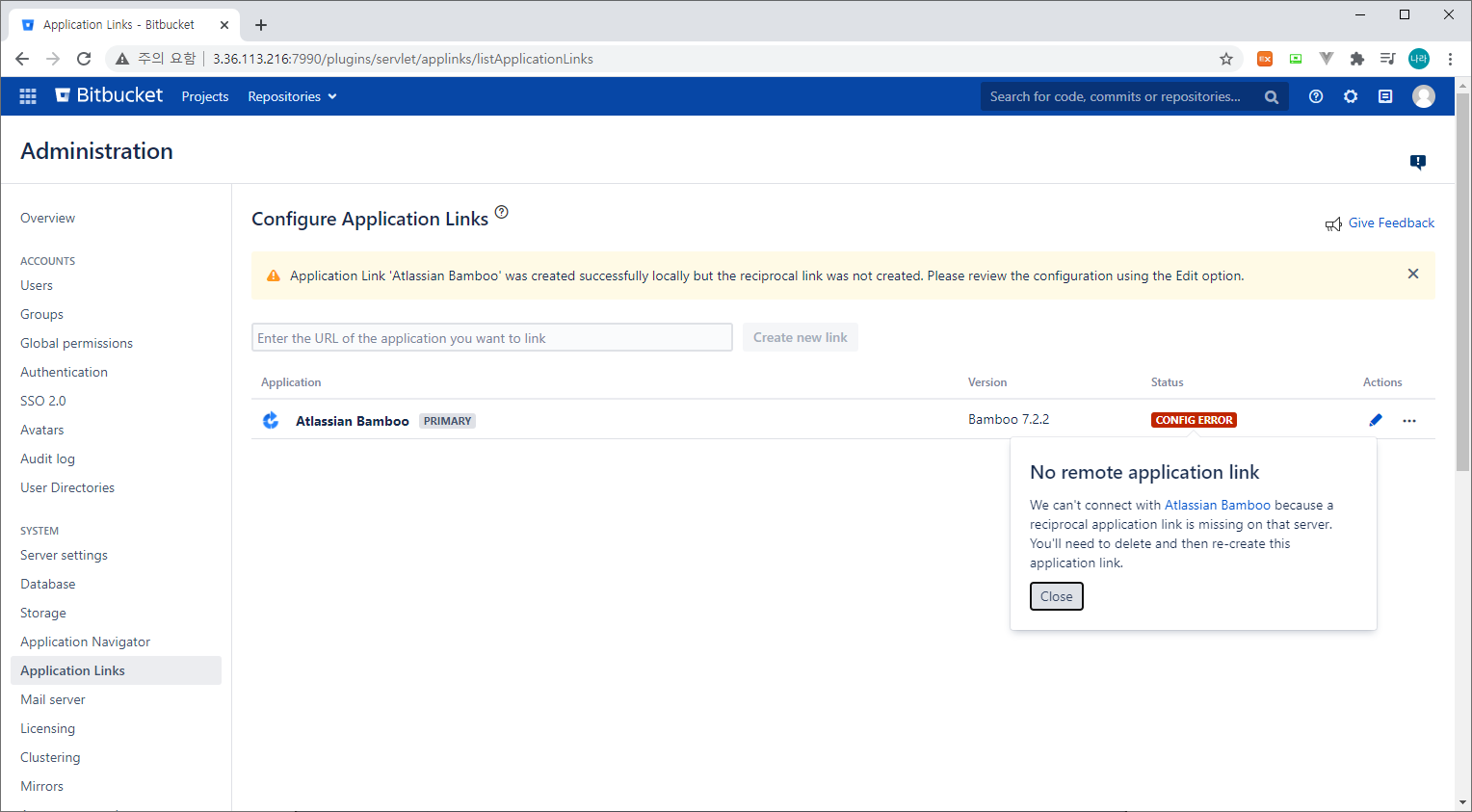Open Storage settings page
This screenshot has width=1472, height=812.
(43, 613)
